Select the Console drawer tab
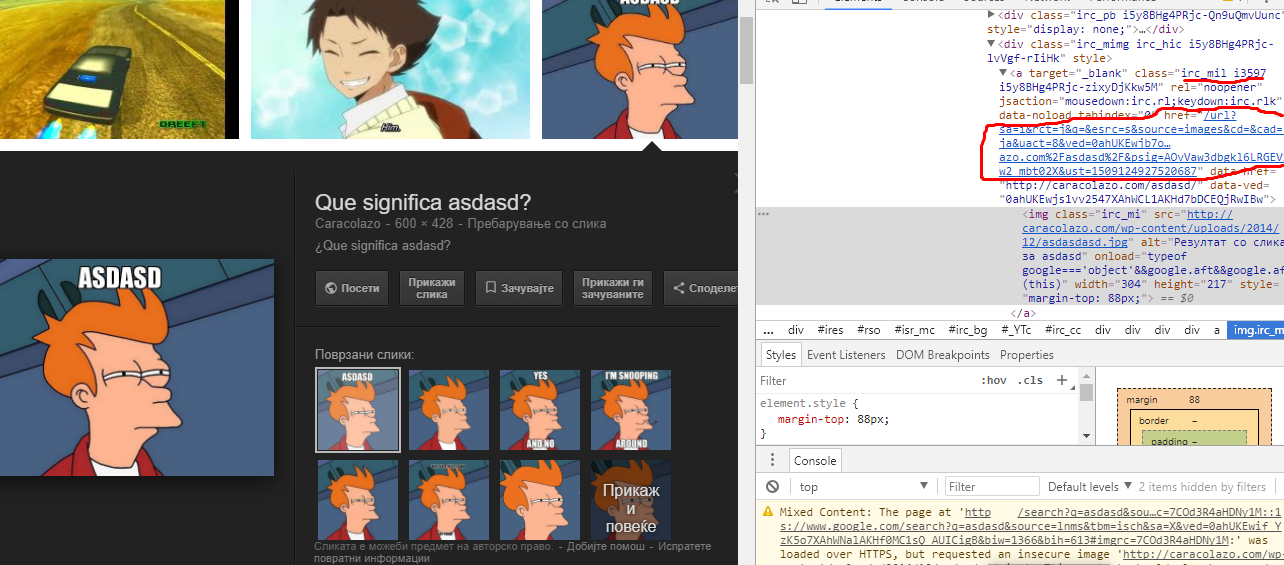Image resolution: width=1284 pixels, height=565 pixels. 815,461
